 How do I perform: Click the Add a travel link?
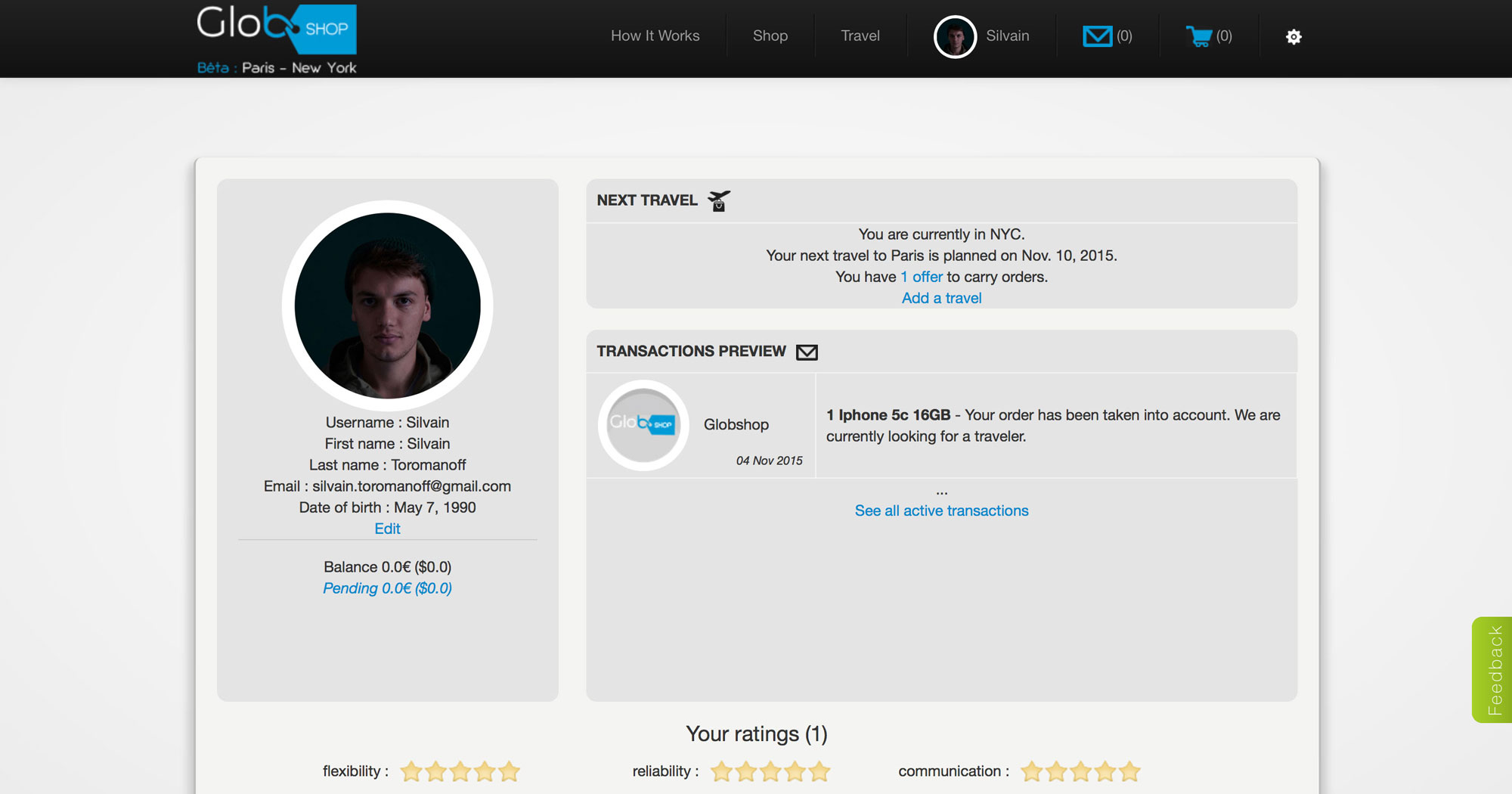point(941,297)
